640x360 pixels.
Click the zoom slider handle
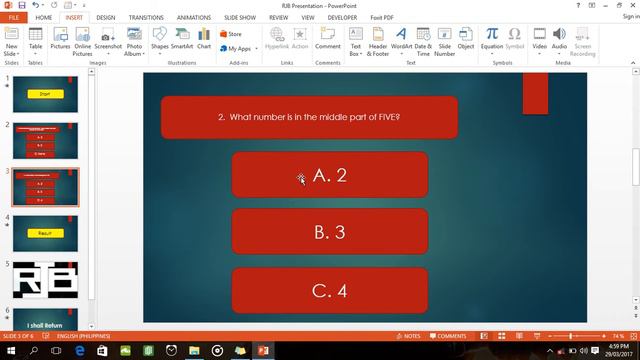(x=571, y=336)
